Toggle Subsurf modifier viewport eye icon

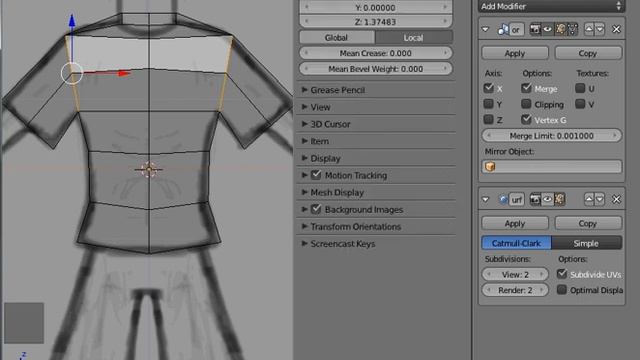point(547,199)
